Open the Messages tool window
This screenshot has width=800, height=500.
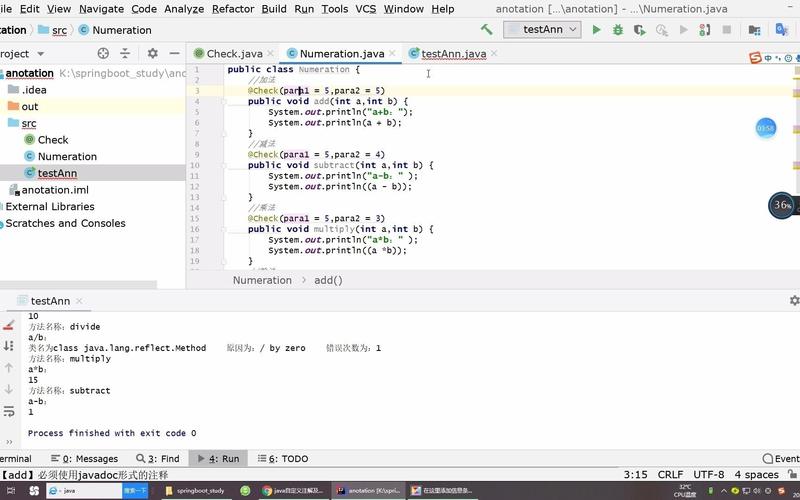85,458
